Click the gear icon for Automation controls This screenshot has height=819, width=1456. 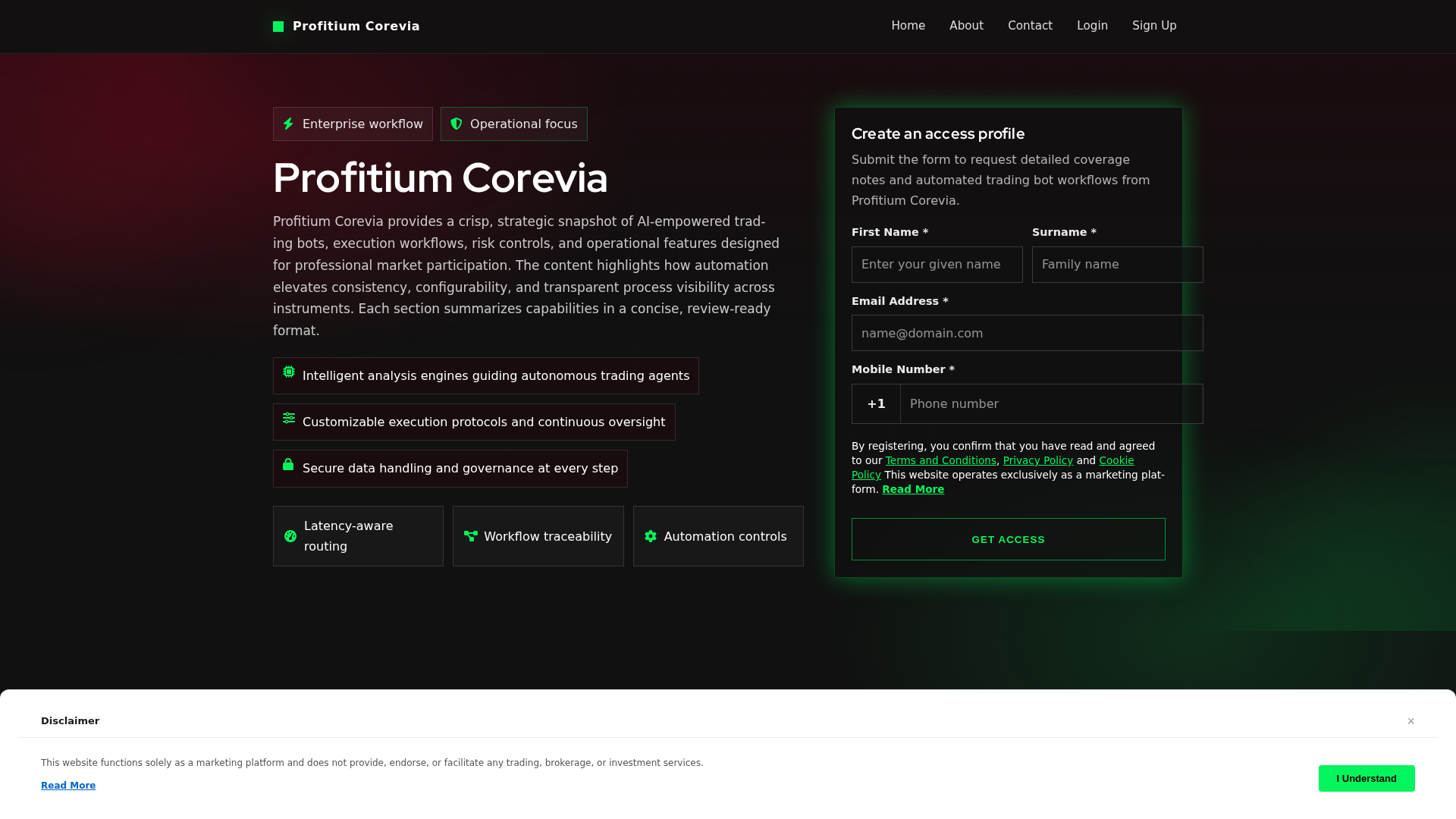[x=651, y=536]
